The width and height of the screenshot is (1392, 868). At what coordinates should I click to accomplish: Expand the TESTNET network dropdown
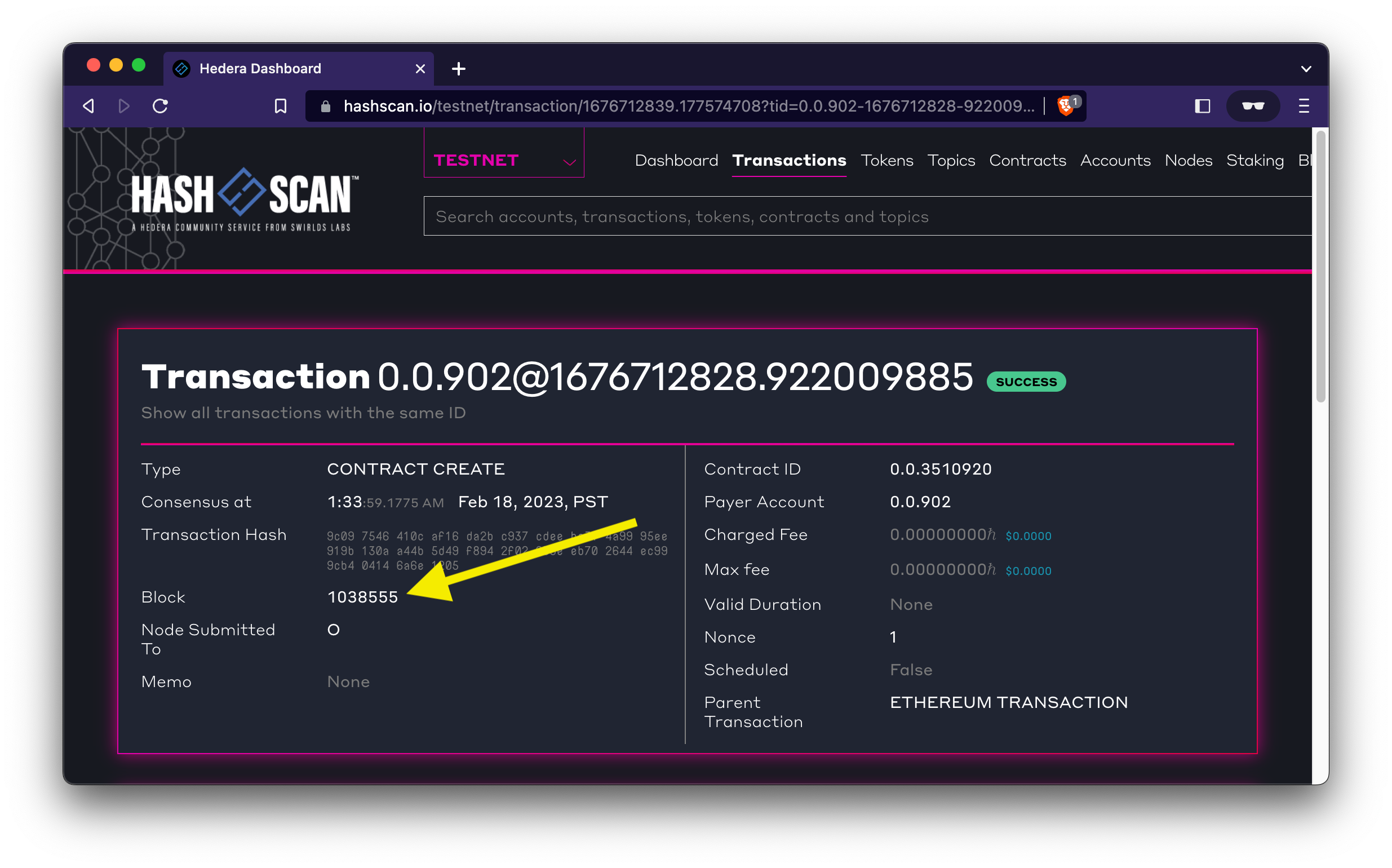pyautogui.click(x=503, y=160)
